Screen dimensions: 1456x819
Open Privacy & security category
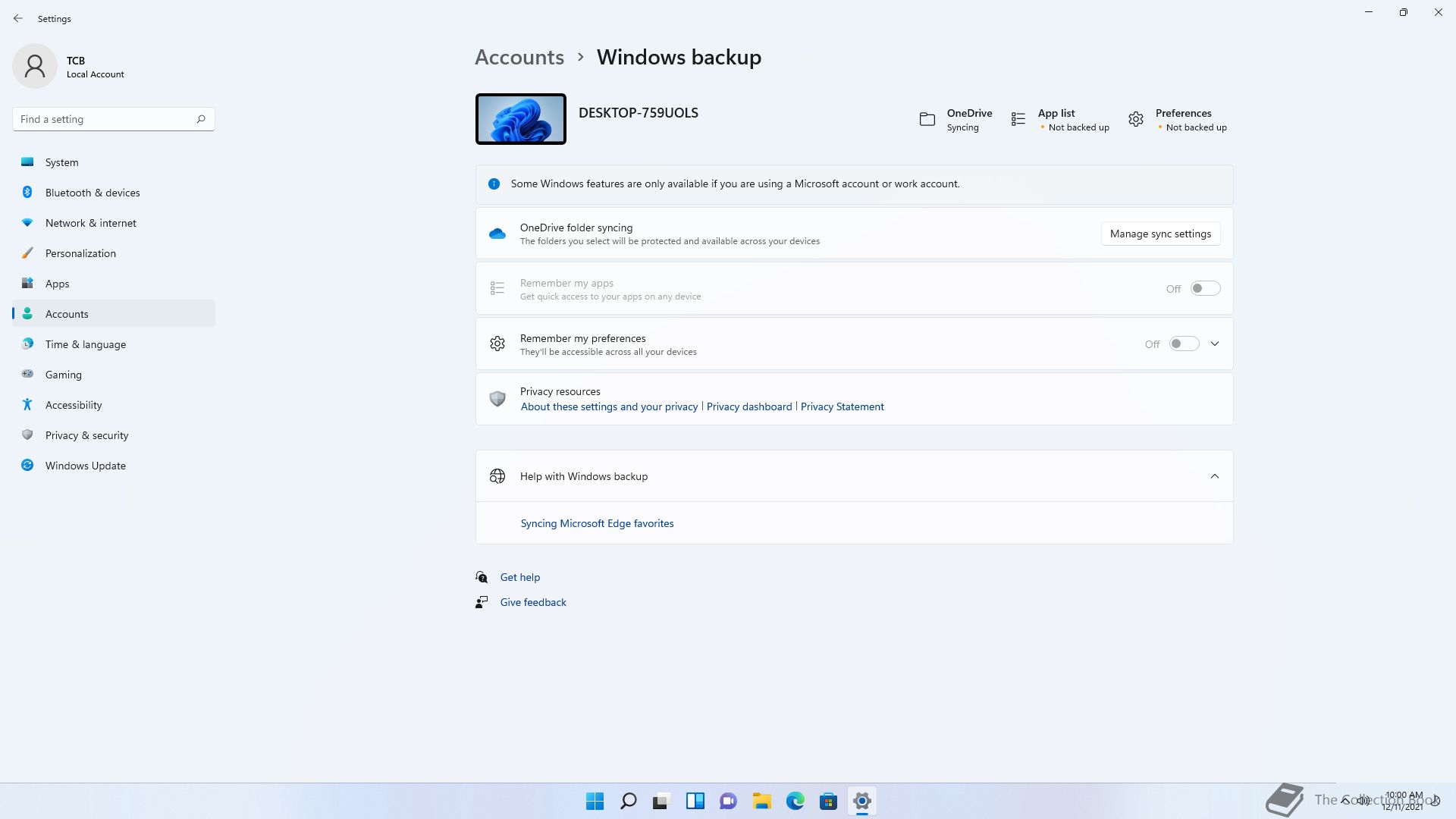[x=114, y=435]
